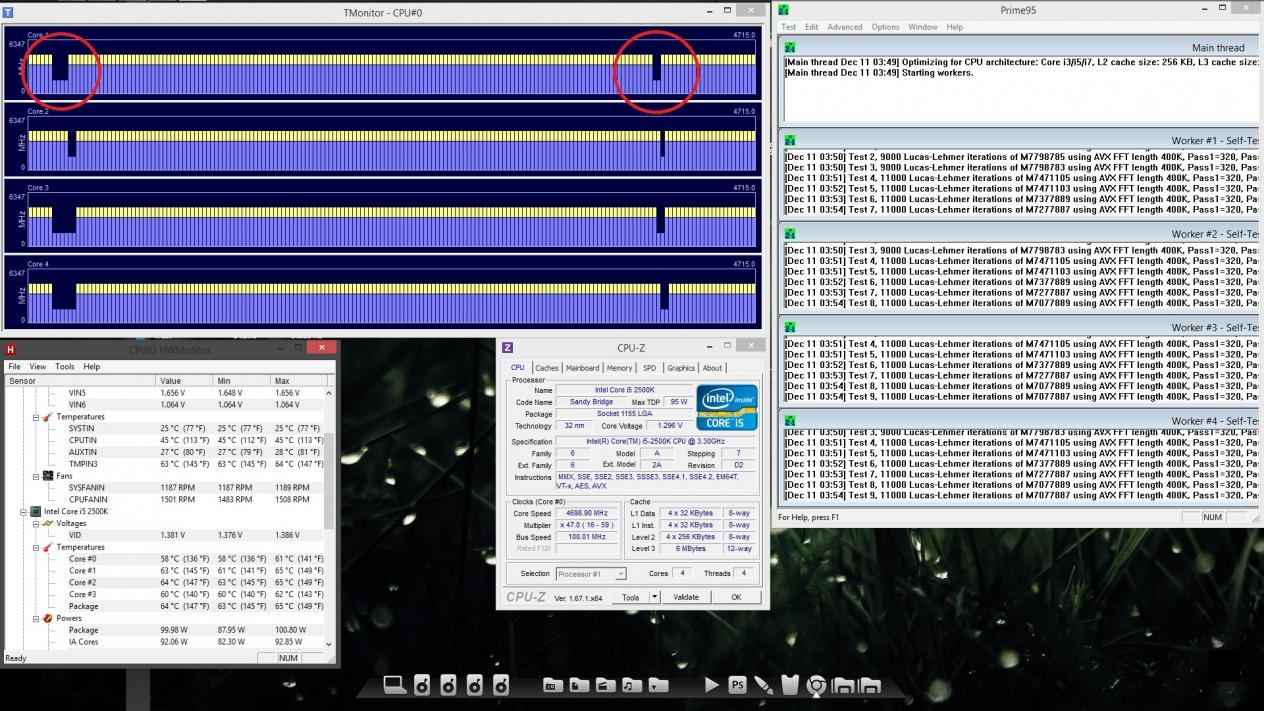Image resolution: width=1264 pixels, height=711 pixels.
Task: Click the Value column header in HWMonitor
Action: 185,381
